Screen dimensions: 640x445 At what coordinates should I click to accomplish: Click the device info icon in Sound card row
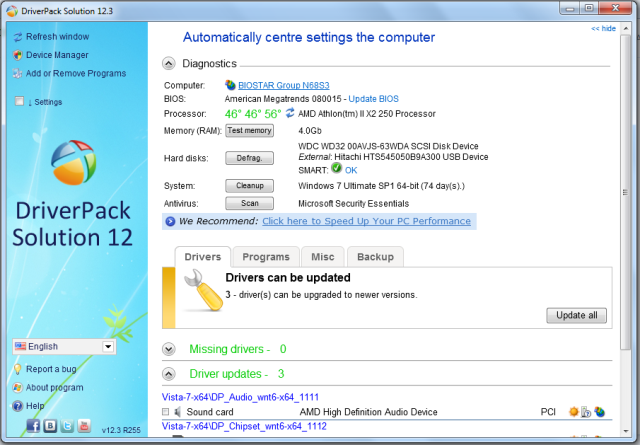[x=586, y=412]
